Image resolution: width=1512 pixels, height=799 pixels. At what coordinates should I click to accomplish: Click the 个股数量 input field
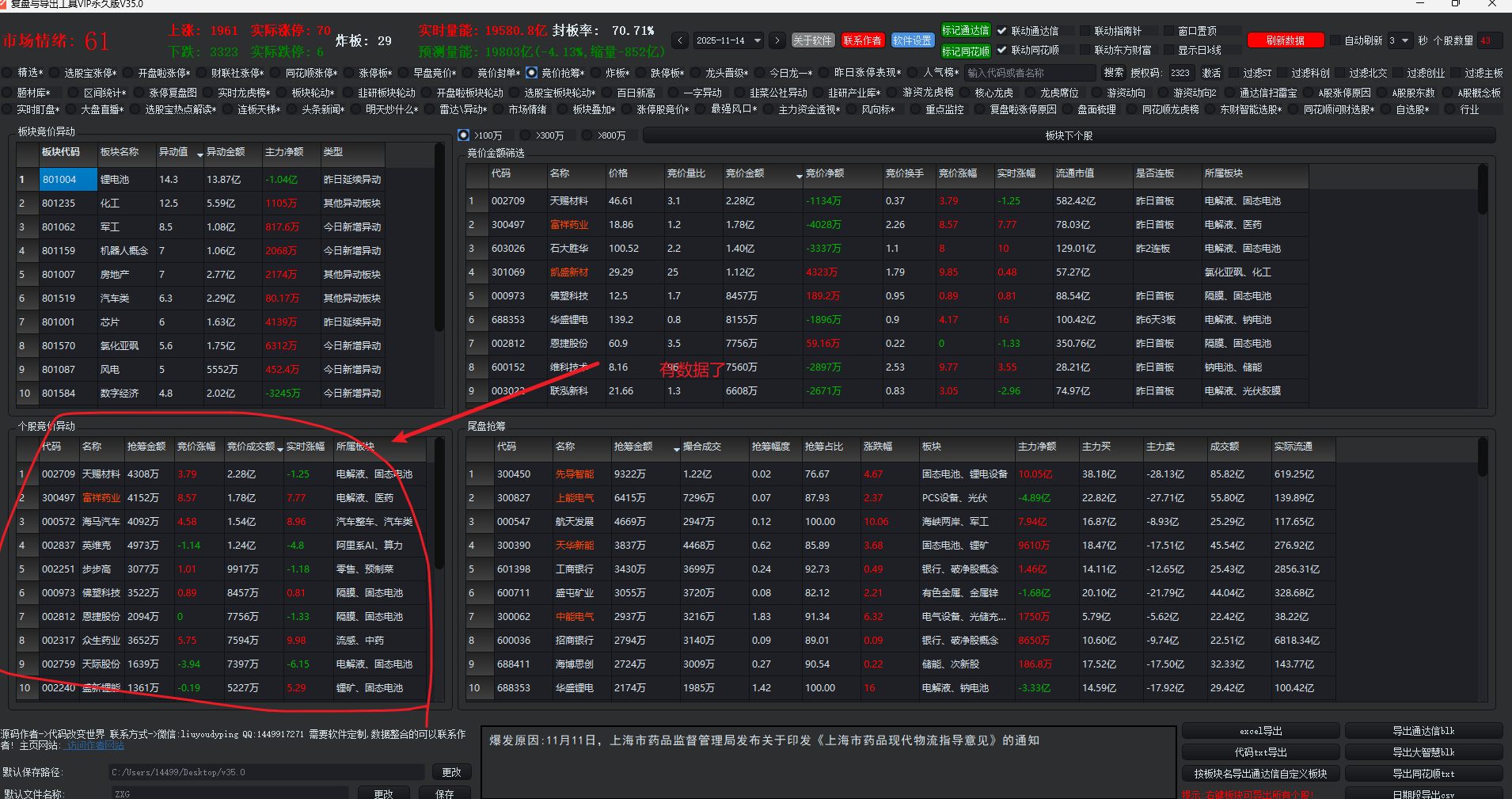1489,40
